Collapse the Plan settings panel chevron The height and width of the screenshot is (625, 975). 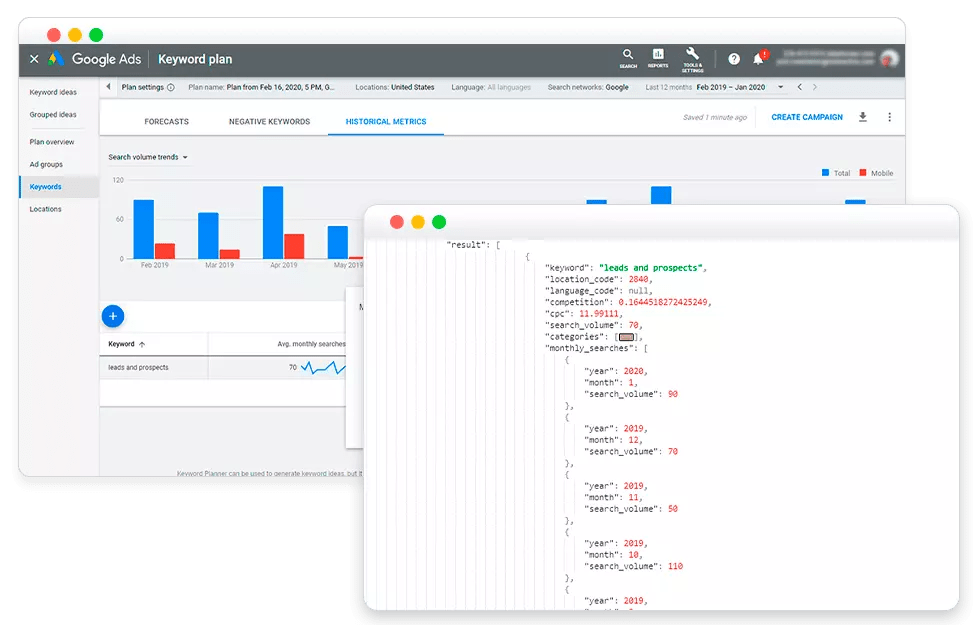(108, 88)
